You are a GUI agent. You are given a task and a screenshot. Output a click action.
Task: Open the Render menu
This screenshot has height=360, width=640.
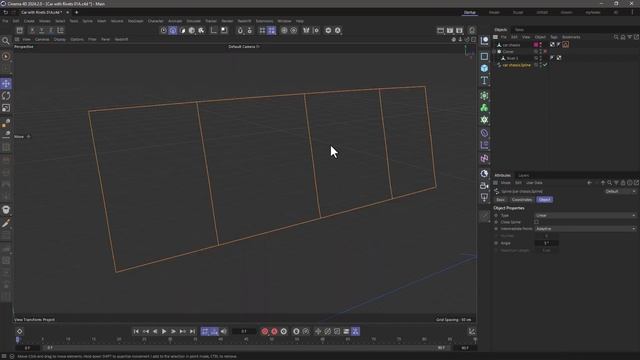click(227, 21)
